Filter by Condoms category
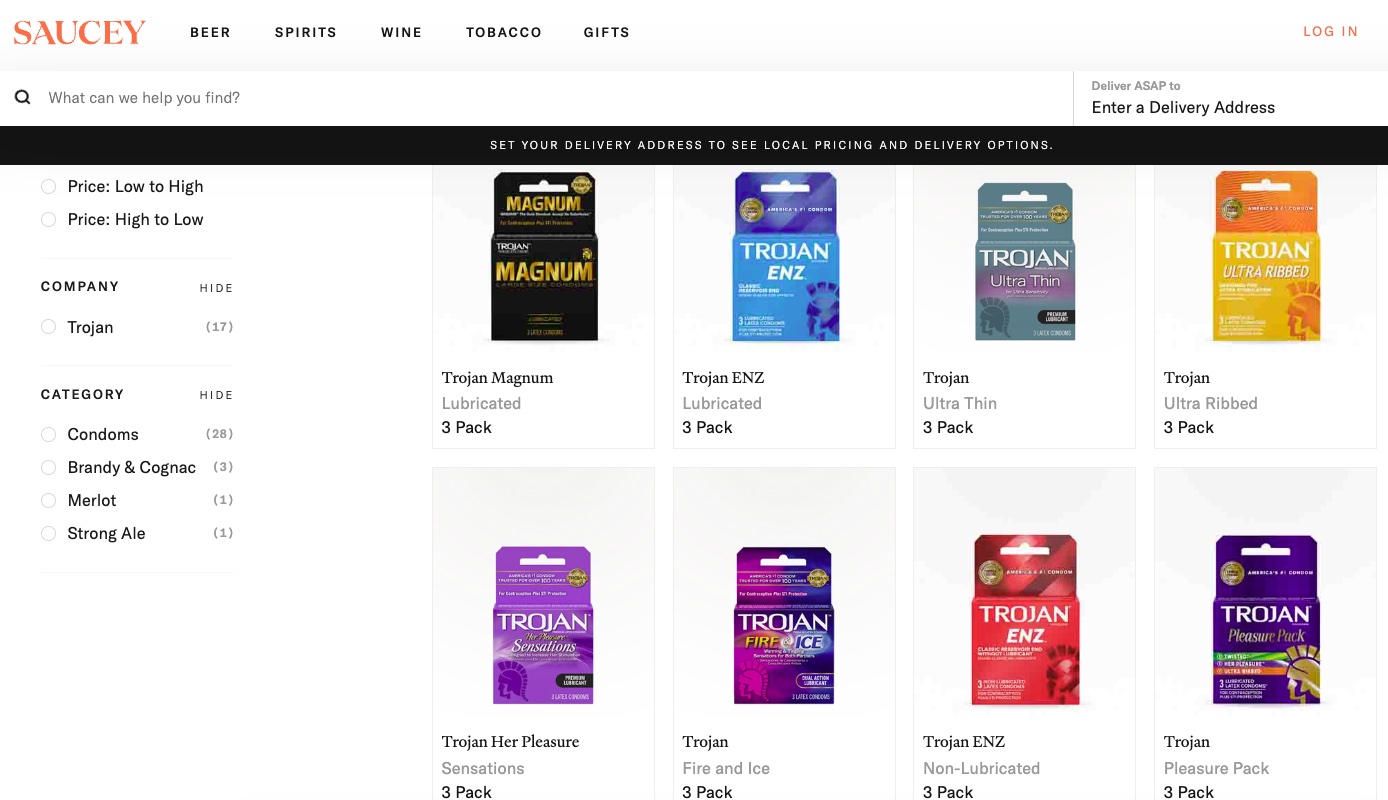The image size is (1388, 800). click(x=90, y=434)
